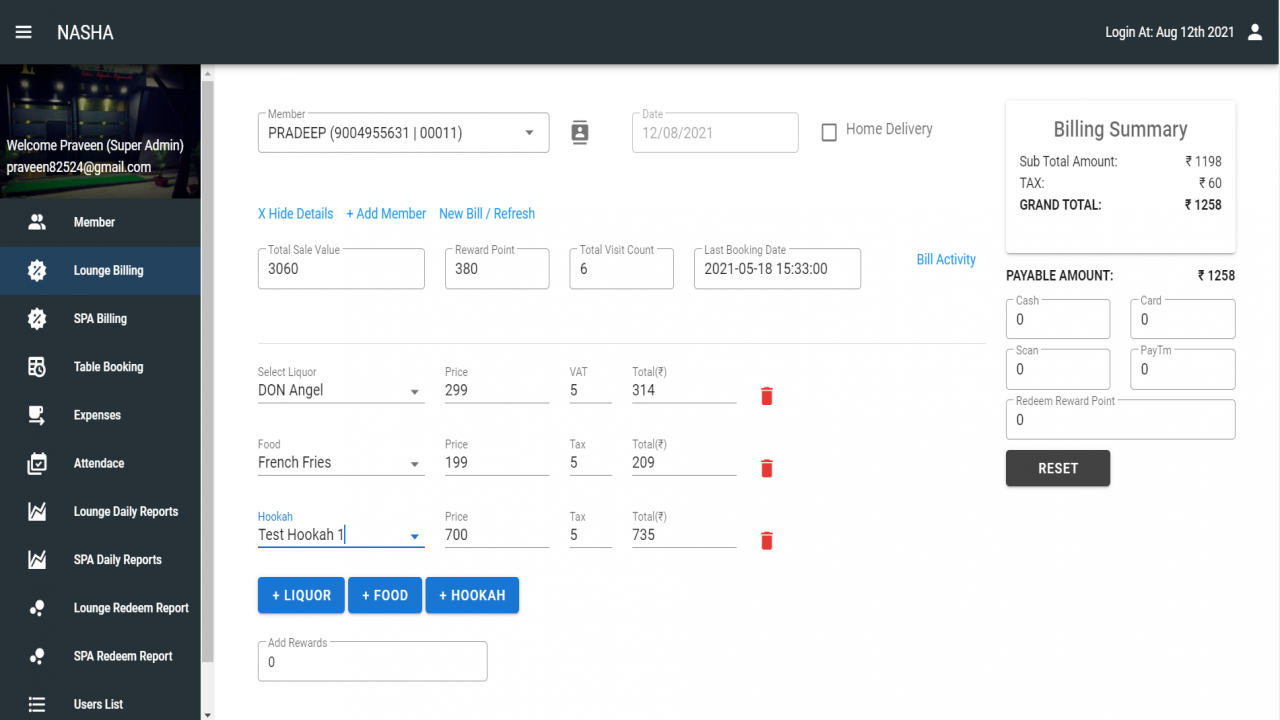Click the Reward Point field showing 380
This screenshot has height=720, width=1280.
pyautogui.click(x=497, y=268)
